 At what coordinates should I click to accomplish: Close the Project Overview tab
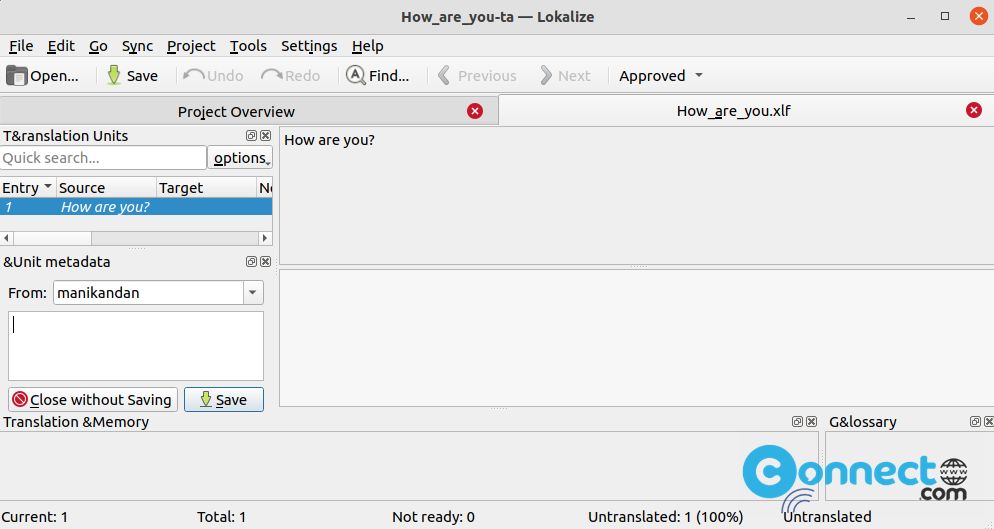474,111
